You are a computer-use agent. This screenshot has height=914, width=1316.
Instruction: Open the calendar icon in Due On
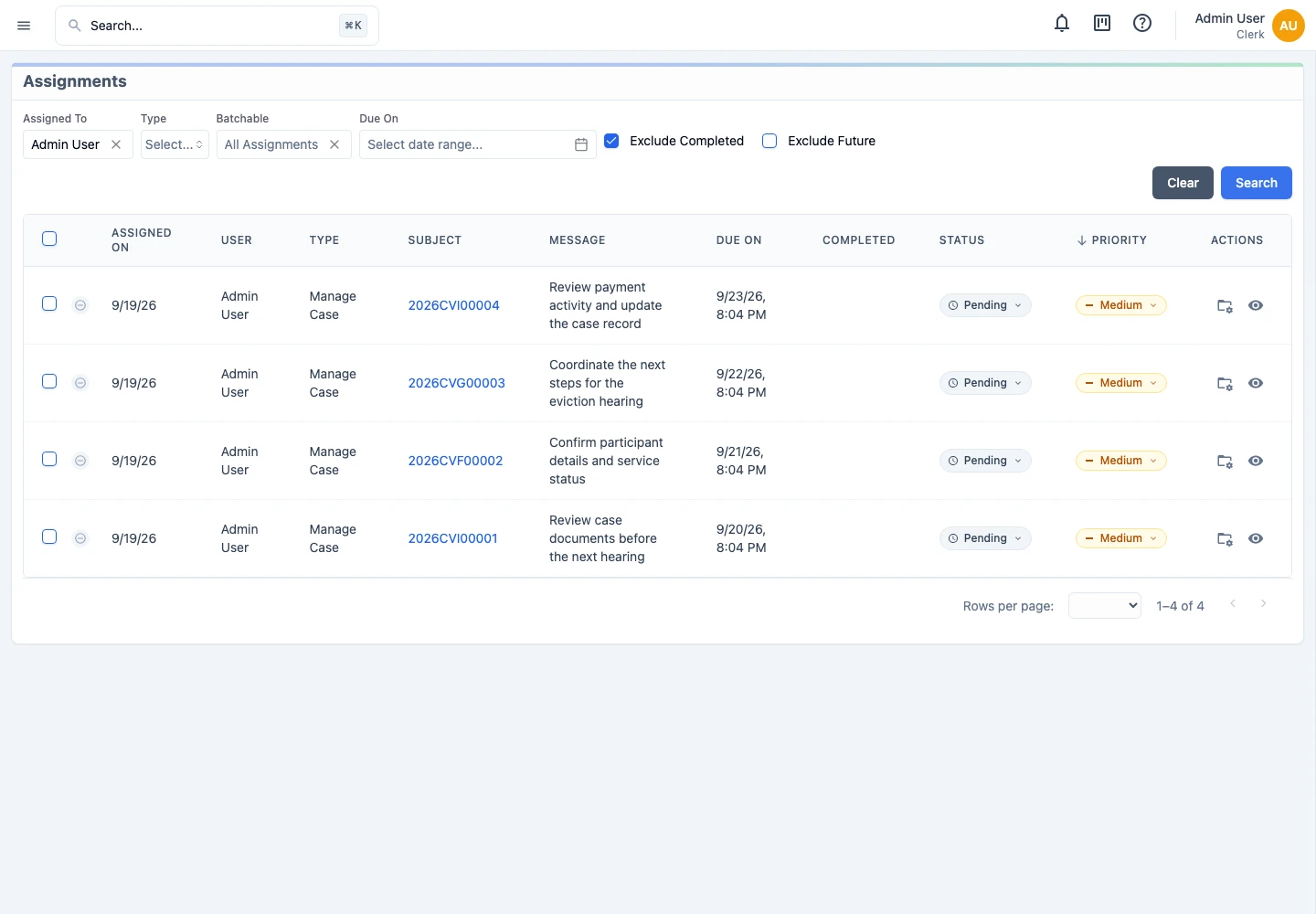point(581,144)
